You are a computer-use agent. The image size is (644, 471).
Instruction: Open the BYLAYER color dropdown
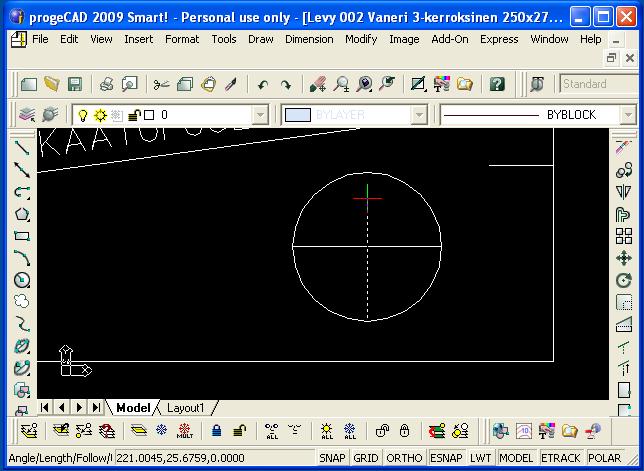click(x=419, y=115)
